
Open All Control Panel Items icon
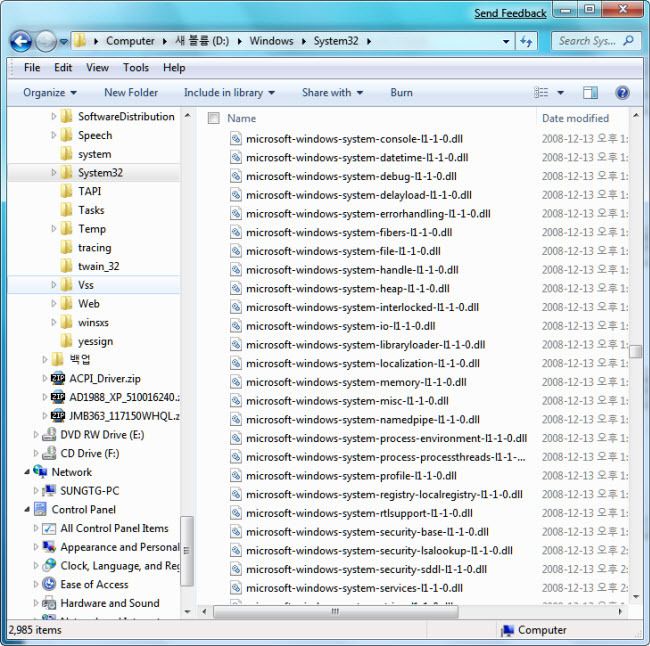[x=49, y=528]
